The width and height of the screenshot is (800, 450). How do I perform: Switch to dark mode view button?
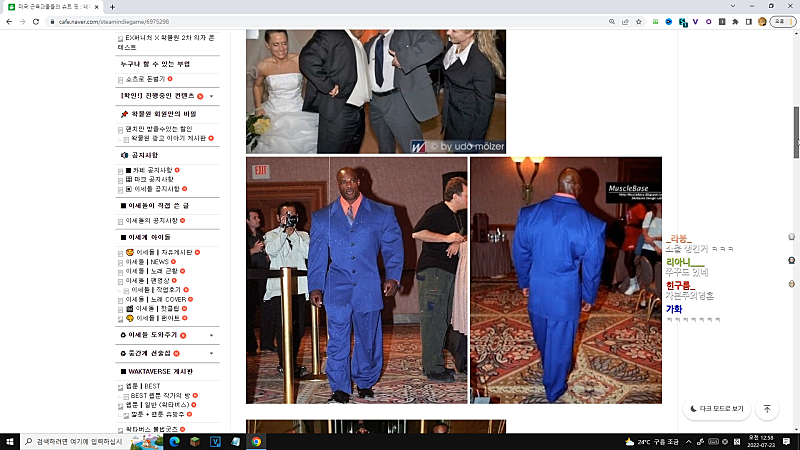[x=717, y=409]
